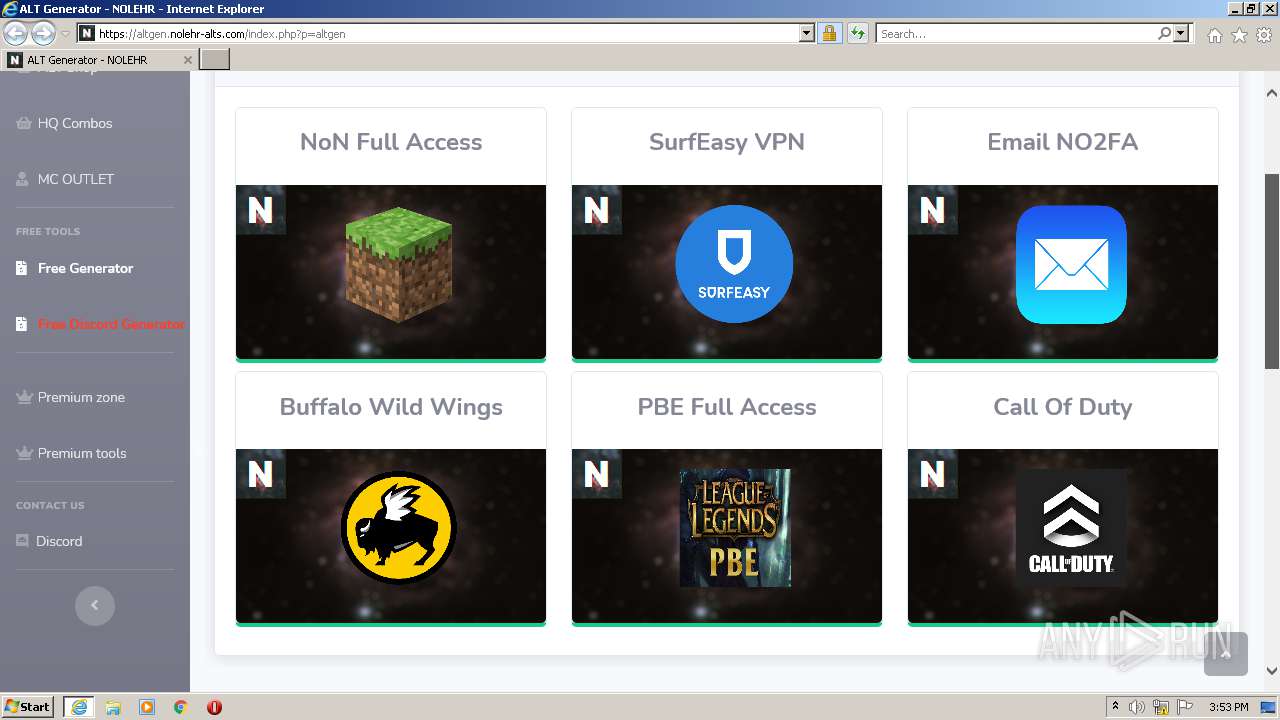Viewport: 1280px width, 720px height.
Task: Click the Email NO2FA title
Action: click(1063, 142)
